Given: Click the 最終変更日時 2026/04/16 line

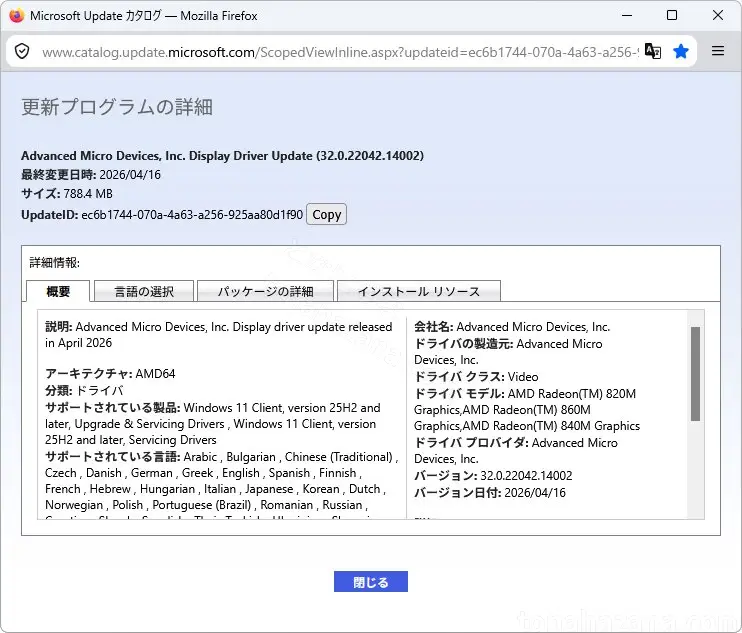Looking at the screenshot, I should click(91, 175).
